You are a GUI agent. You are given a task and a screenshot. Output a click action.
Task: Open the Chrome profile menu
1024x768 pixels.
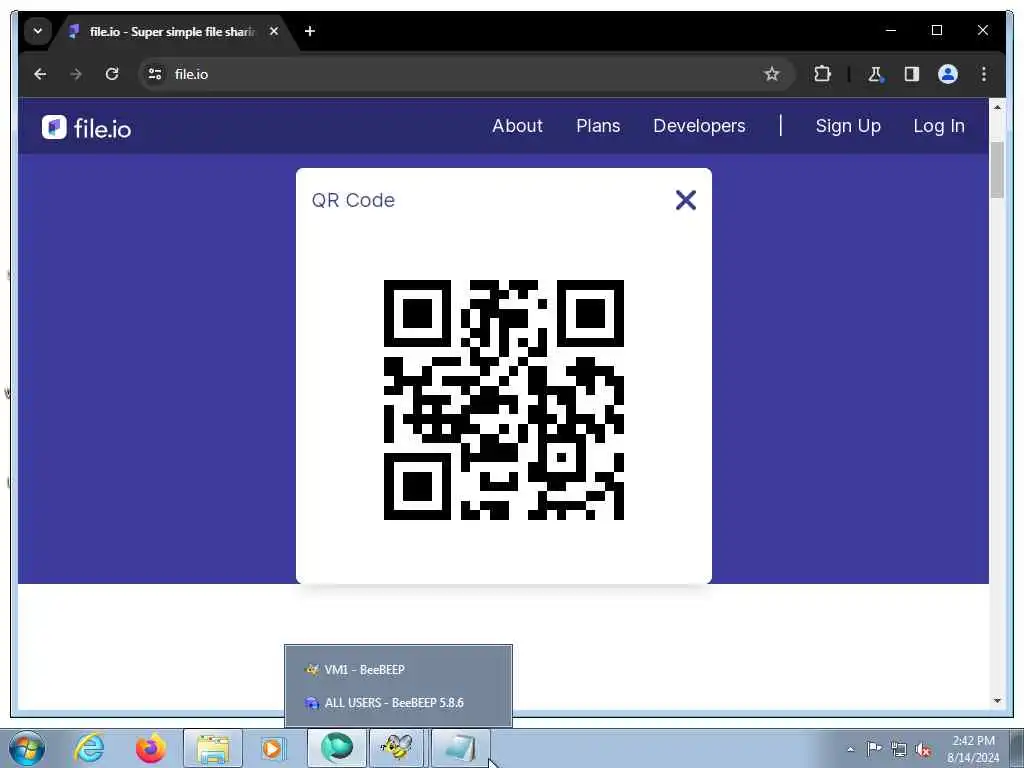point(948,74)
